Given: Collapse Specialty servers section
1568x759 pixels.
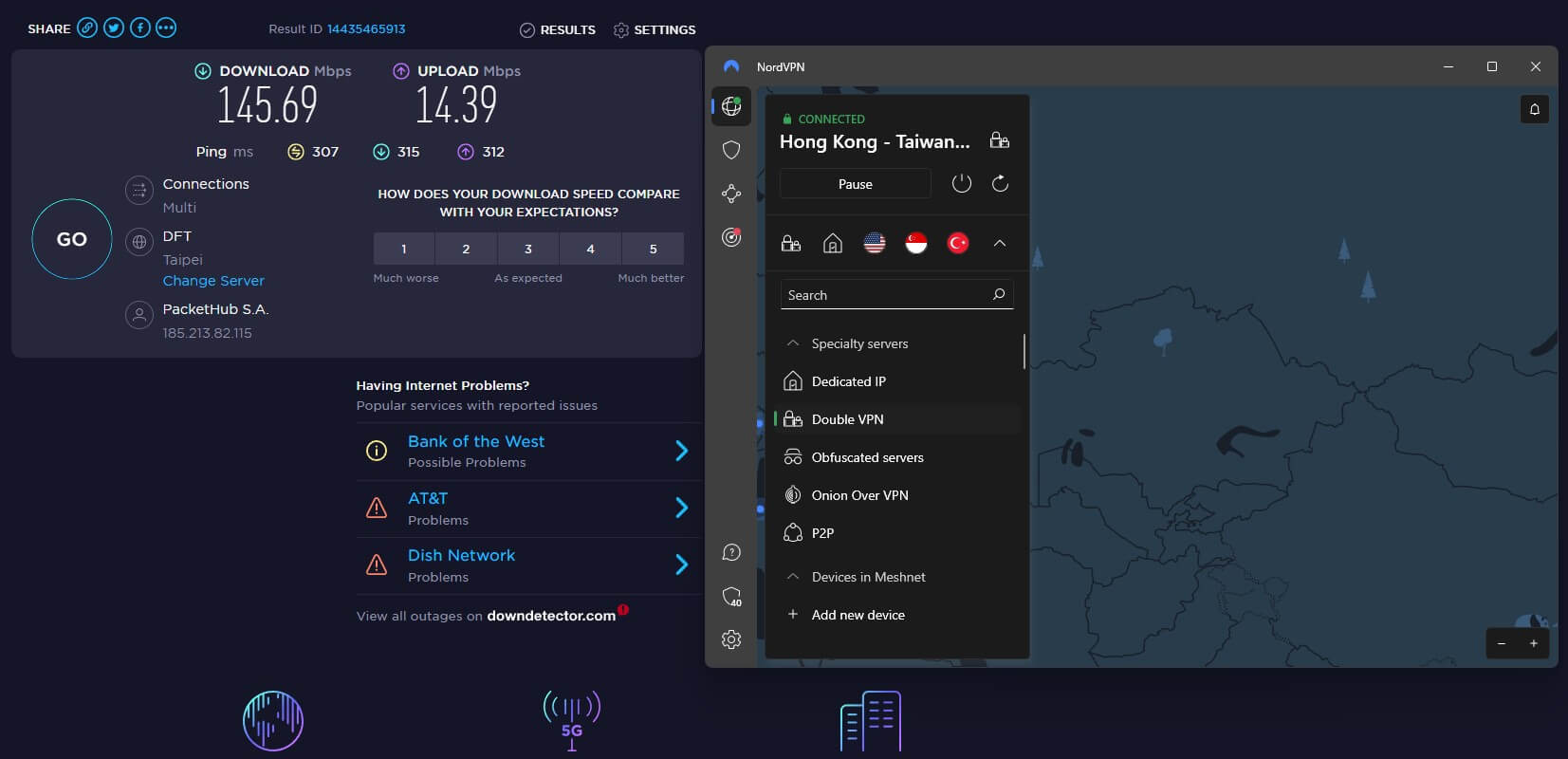Looking at the screenshot, I should coord(793,343).
